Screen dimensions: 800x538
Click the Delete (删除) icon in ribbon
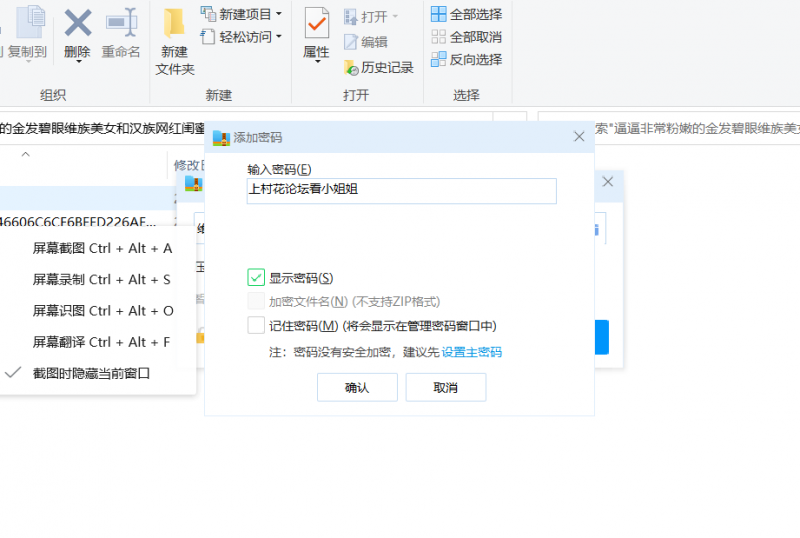click(x=77, y=23)
